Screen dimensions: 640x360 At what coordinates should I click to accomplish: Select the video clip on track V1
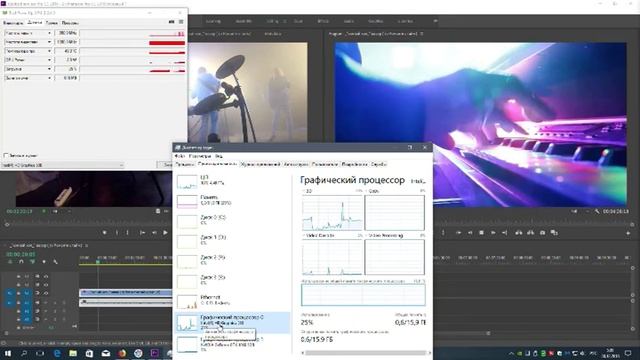tap(126, 292)
